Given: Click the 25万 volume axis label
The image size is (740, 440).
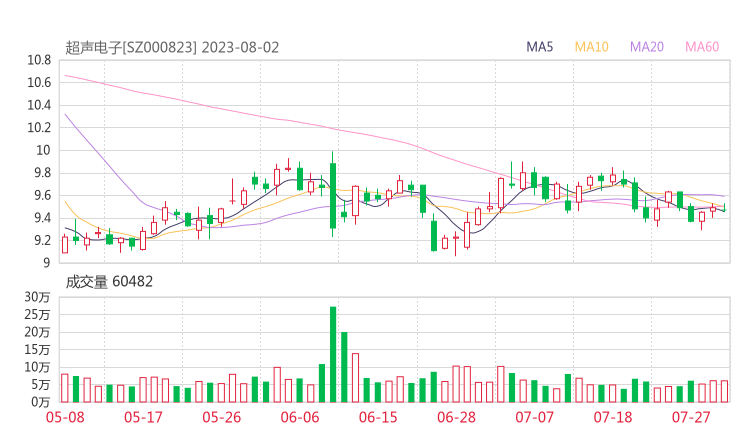Looking at the screenshot, I should (x=37, y=314).
